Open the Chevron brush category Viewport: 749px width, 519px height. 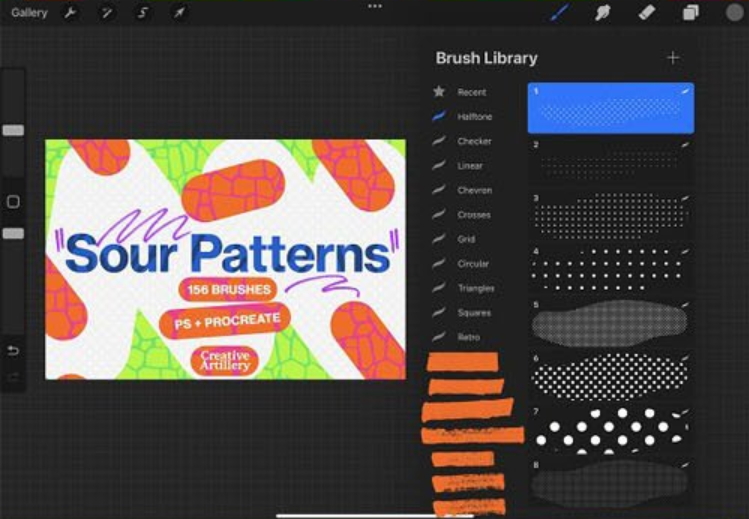[474, 190]
